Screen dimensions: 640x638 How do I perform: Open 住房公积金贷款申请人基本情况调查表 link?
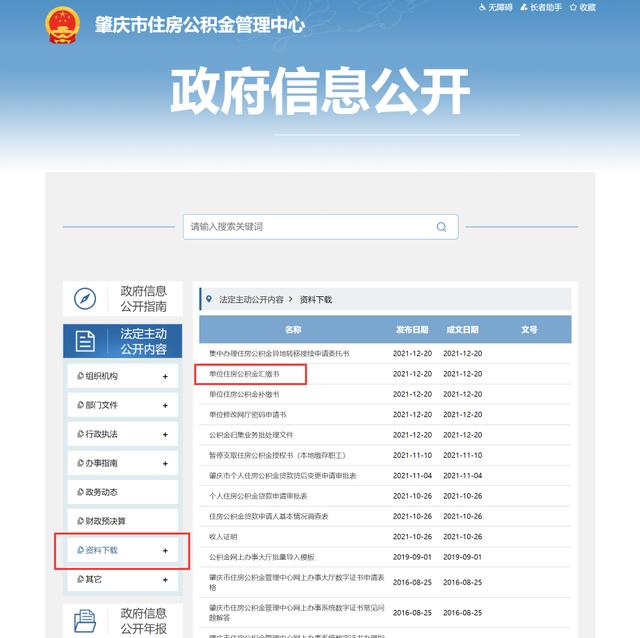(x=269, y=517)
